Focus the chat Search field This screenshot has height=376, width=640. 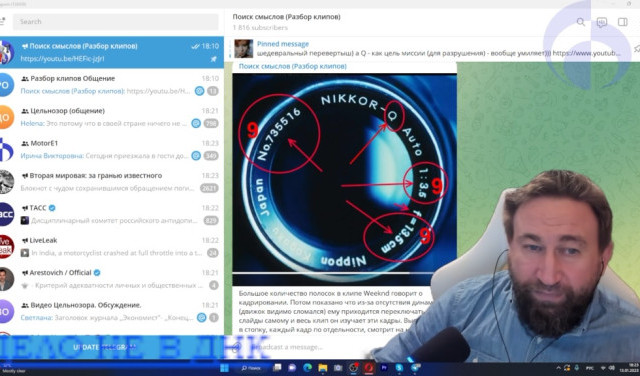(x=116, y=22)
